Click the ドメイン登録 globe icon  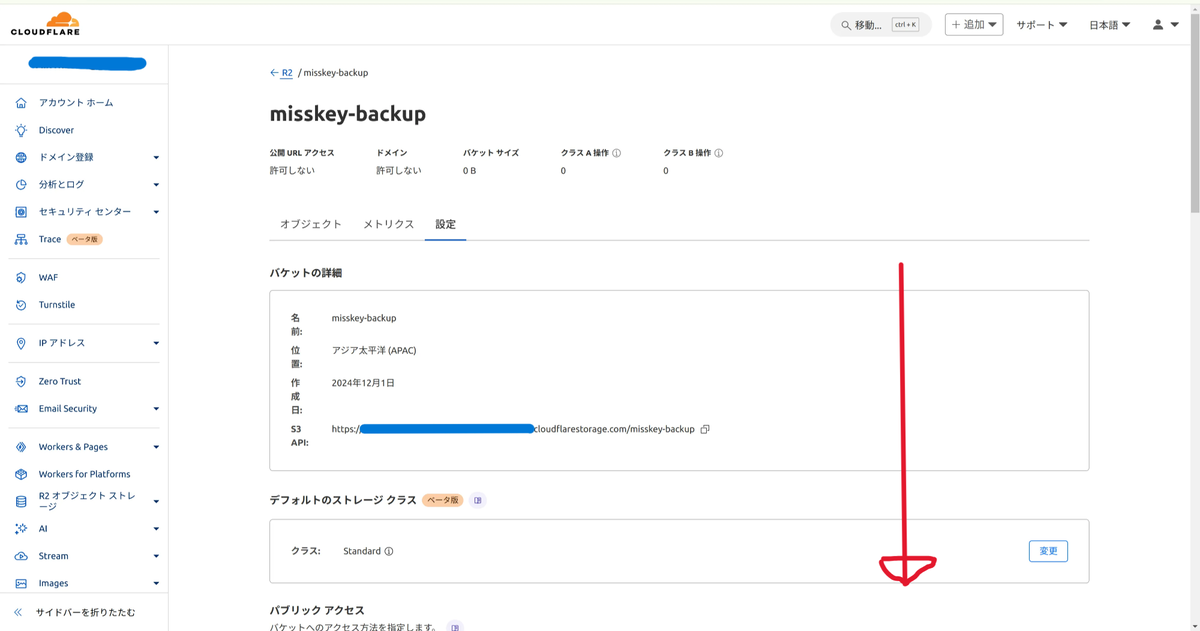coord(21,157)
